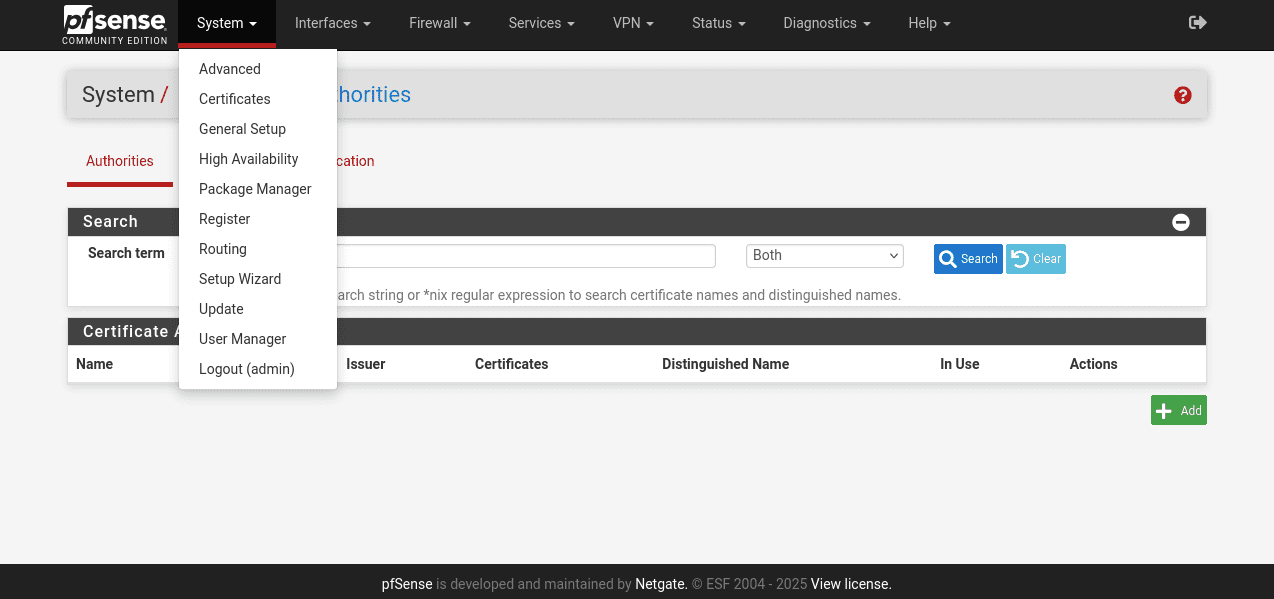Screen dimensions: 1274x599
Task: Open the Both search-scope dropdown
Action: [x=824, y=256]
